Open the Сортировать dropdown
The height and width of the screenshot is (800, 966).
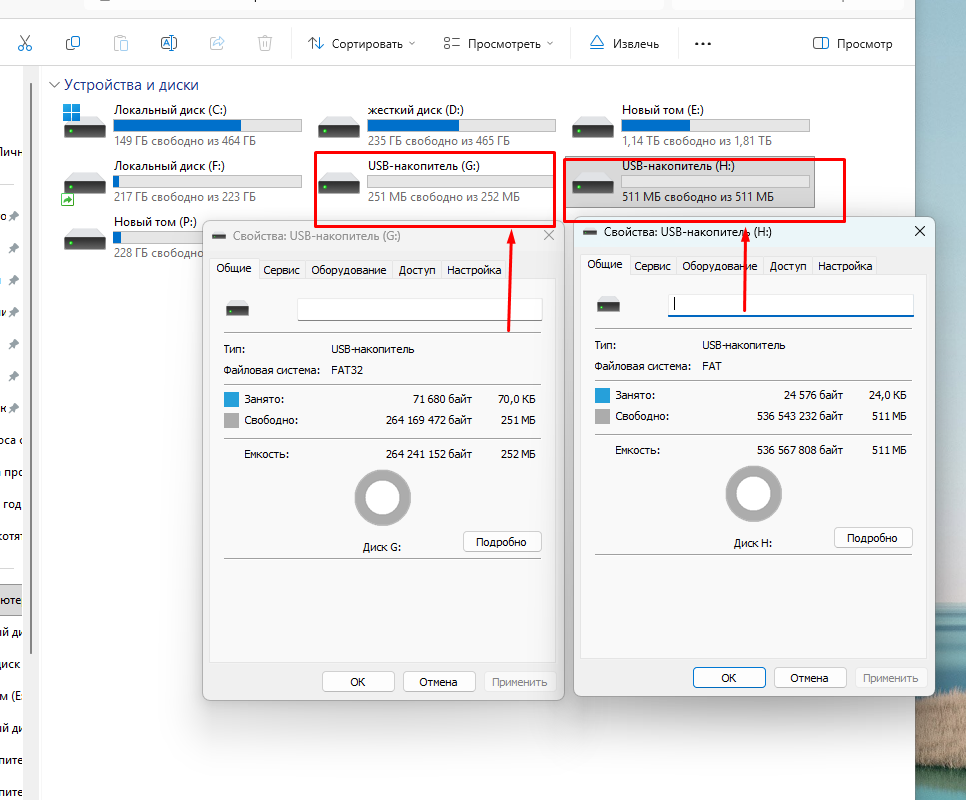[362, 44]
